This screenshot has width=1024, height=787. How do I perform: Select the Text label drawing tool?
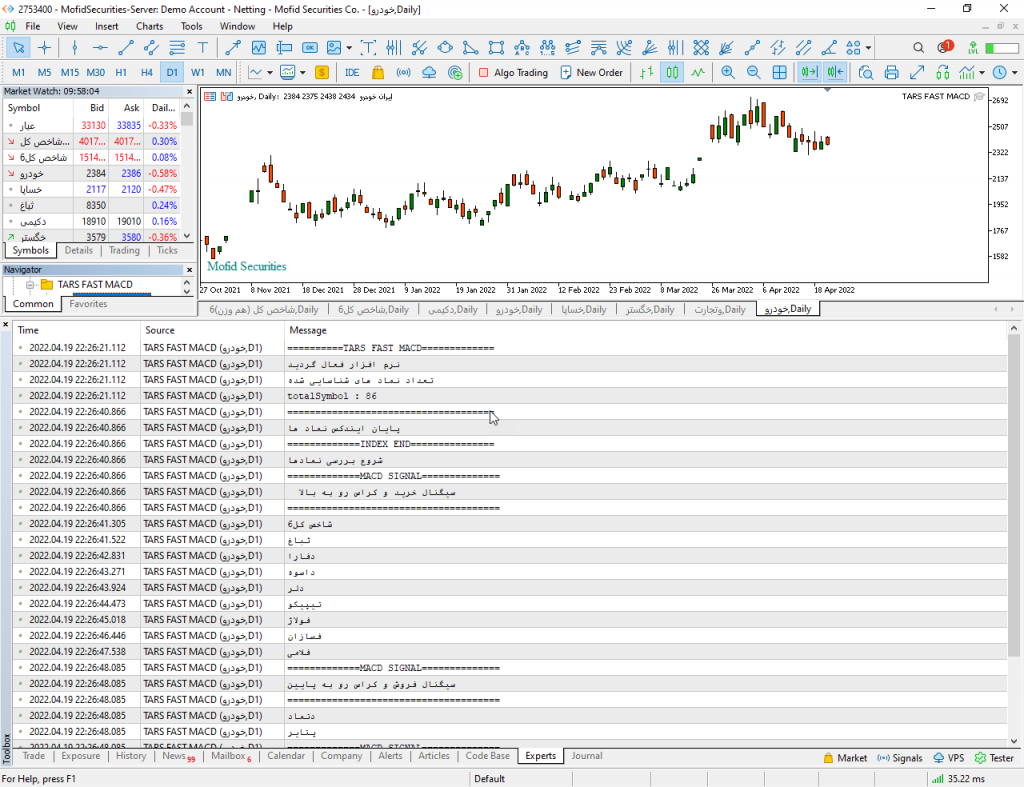(203, 47)
